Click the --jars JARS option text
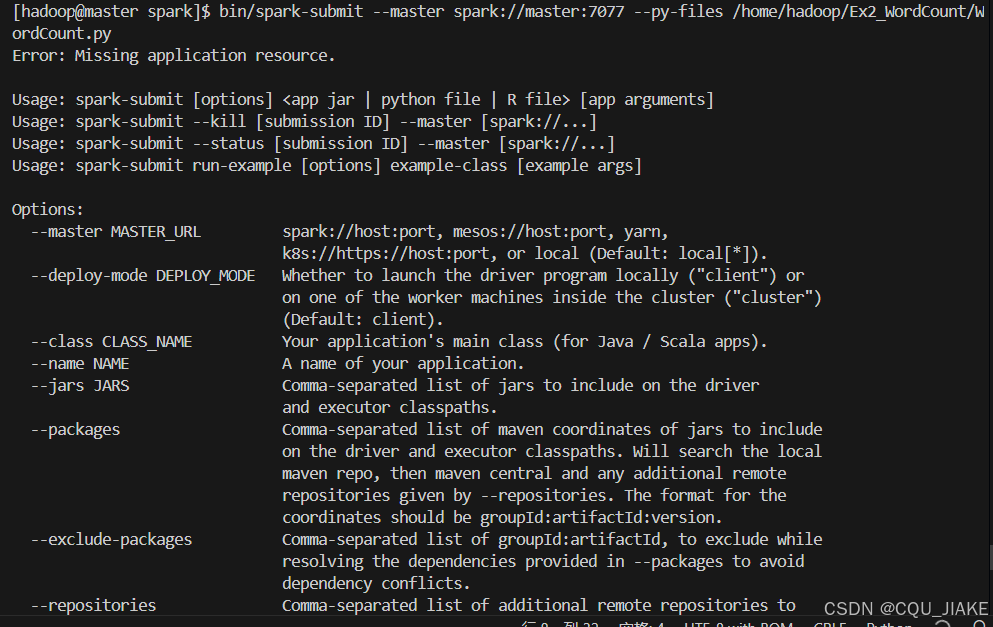 click(x=80, y=386)
